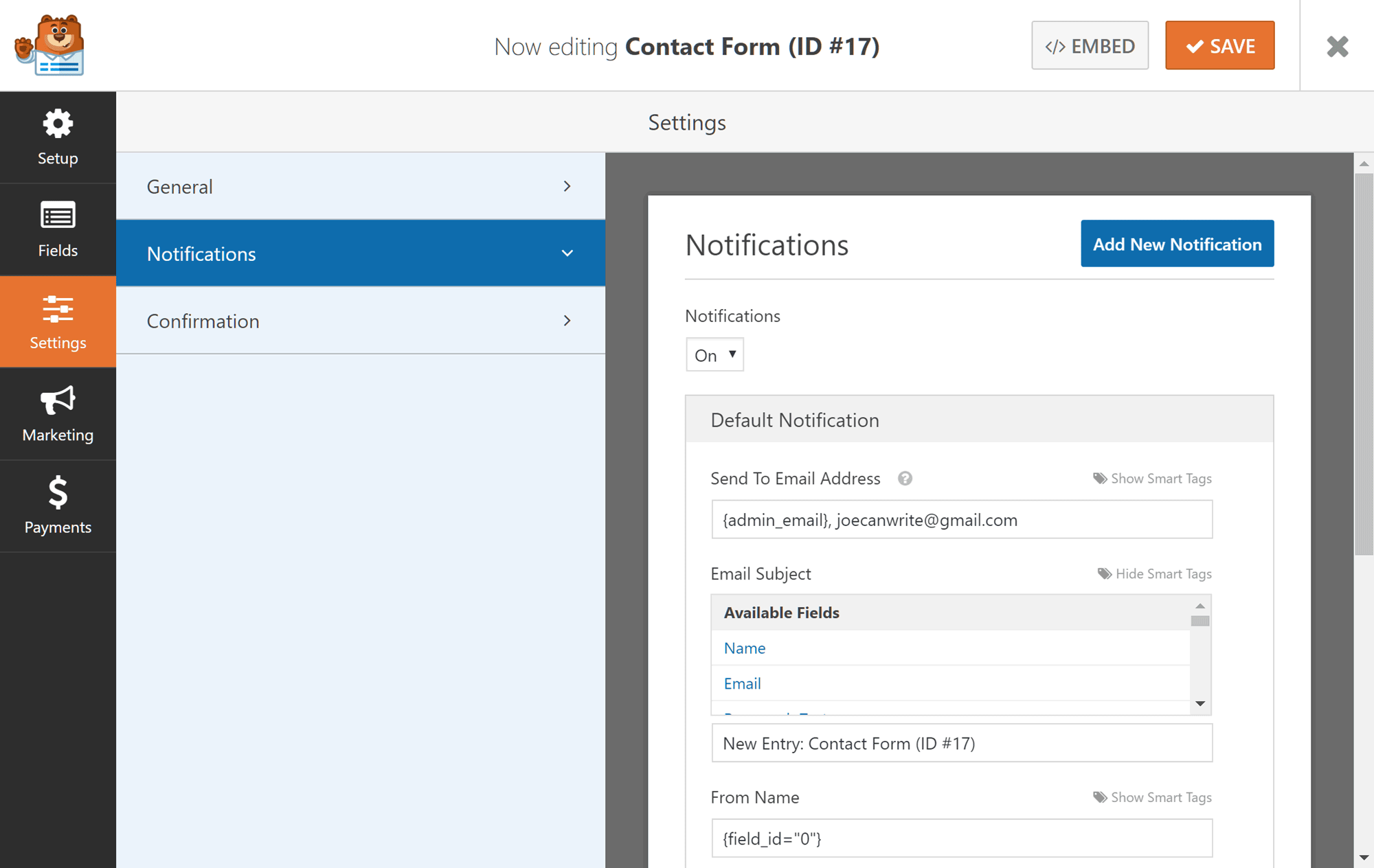
Task: Select Name from Available Fields list
Action: [744, 647]
